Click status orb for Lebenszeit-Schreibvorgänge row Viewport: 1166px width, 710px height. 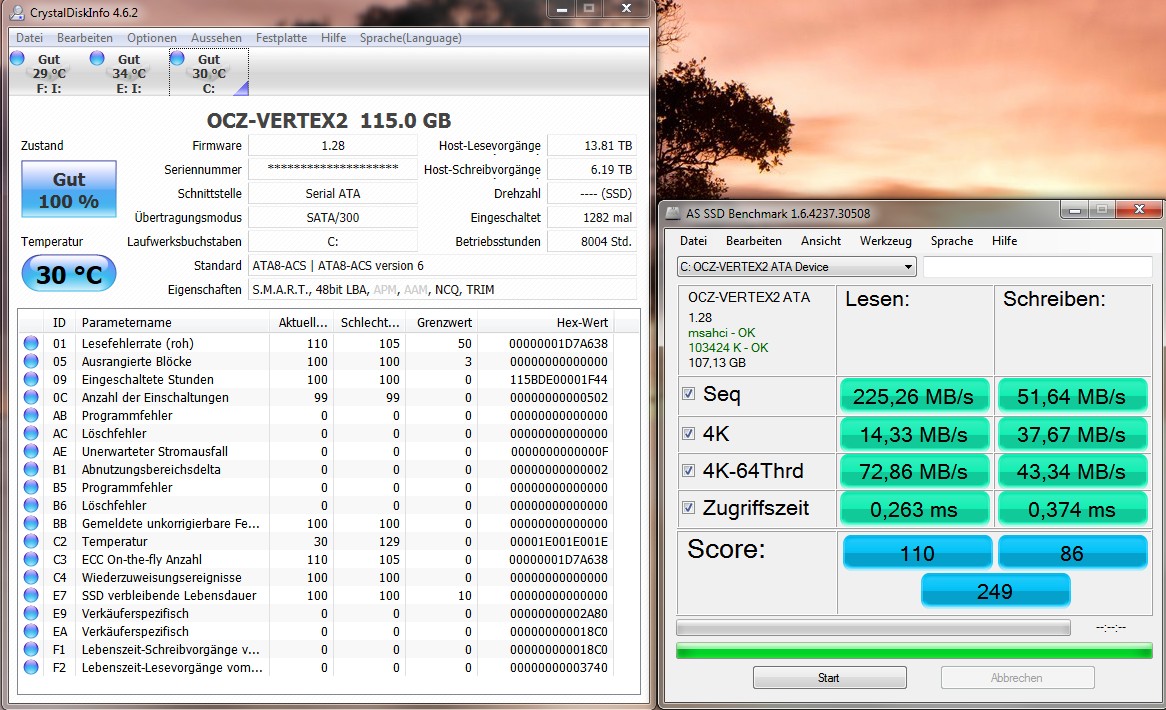click(x=31, y=649)
